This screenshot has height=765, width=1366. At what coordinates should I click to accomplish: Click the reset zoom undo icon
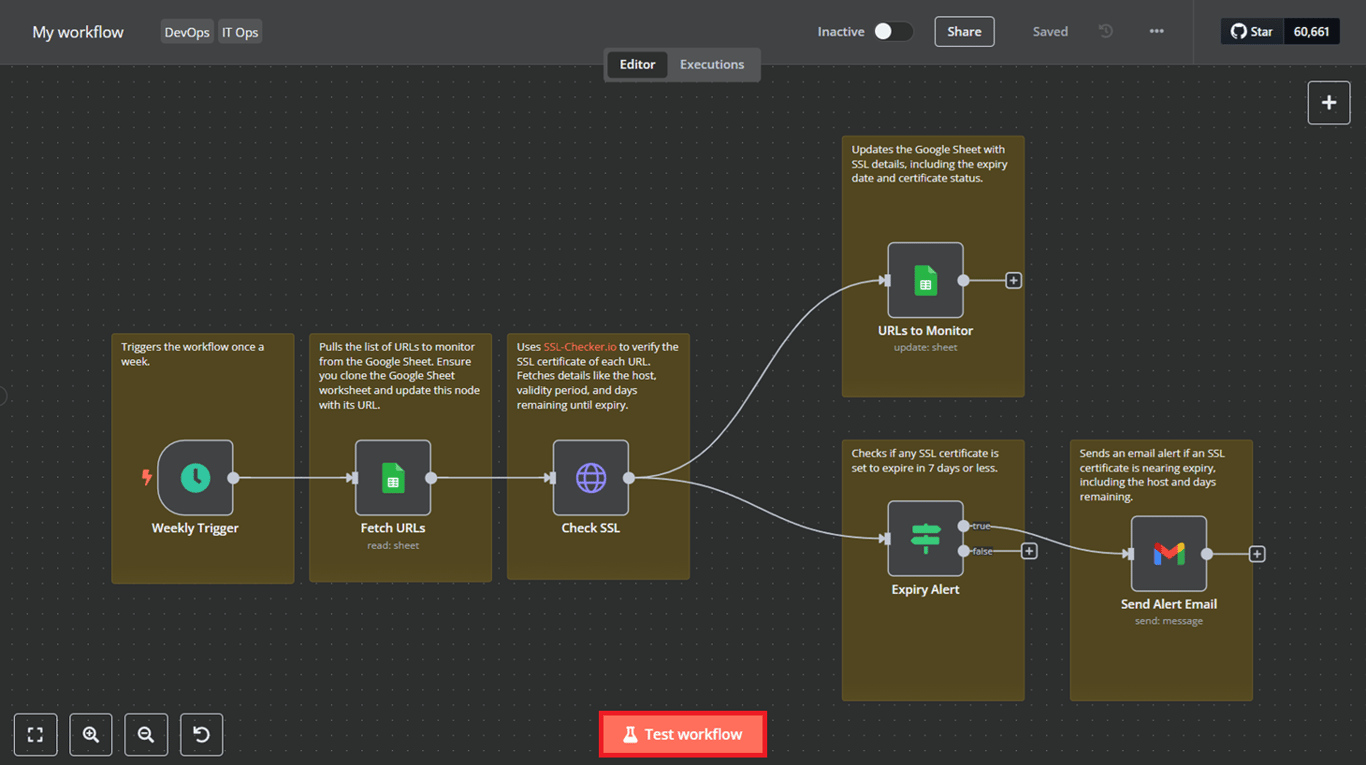coord(201,734)
